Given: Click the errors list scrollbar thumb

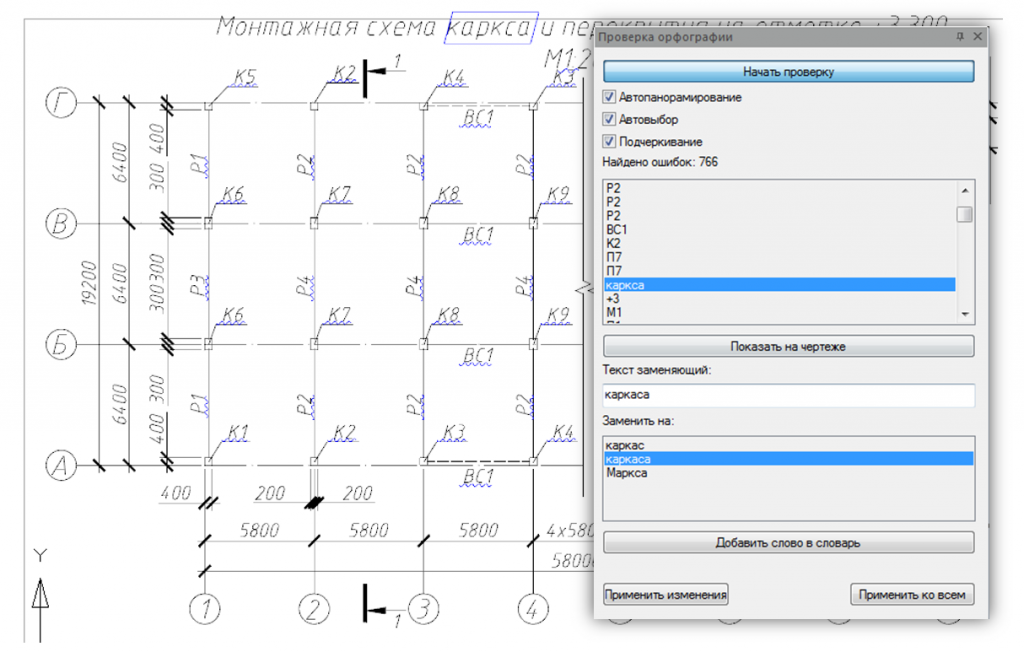Looking at the screenshot, I should coord(965,214).
